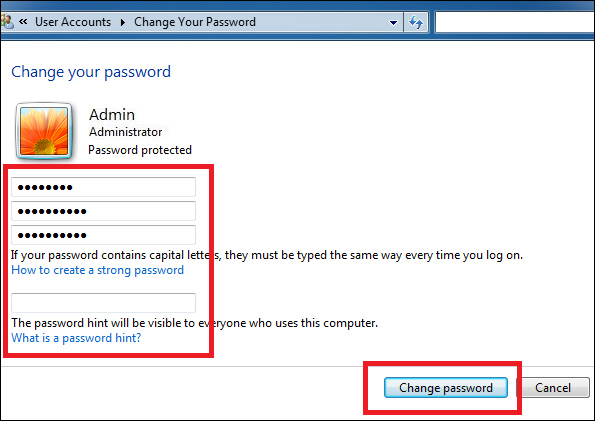Screen dimensions: 595x421
Task: Refresh the page with the refresh icon
Action: pyautogui.click(x=416, y=22)
